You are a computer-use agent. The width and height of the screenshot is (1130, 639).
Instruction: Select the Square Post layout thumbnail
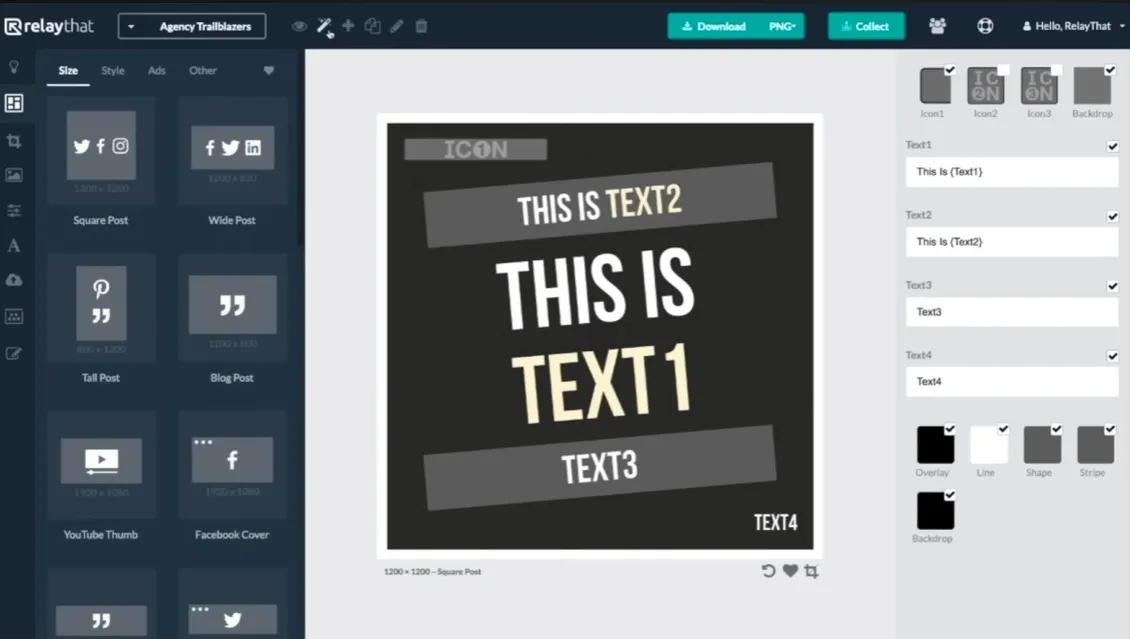click(x=101, y=153)
